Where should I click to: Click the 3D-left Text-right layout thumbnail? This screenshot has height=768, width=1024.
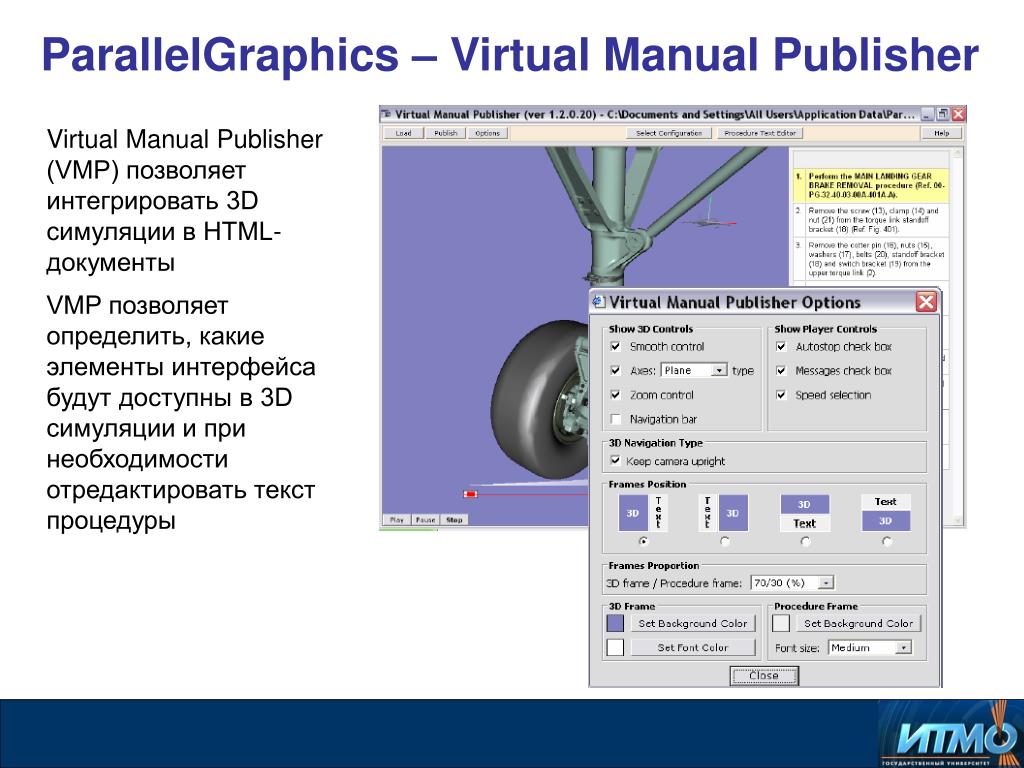643,513
